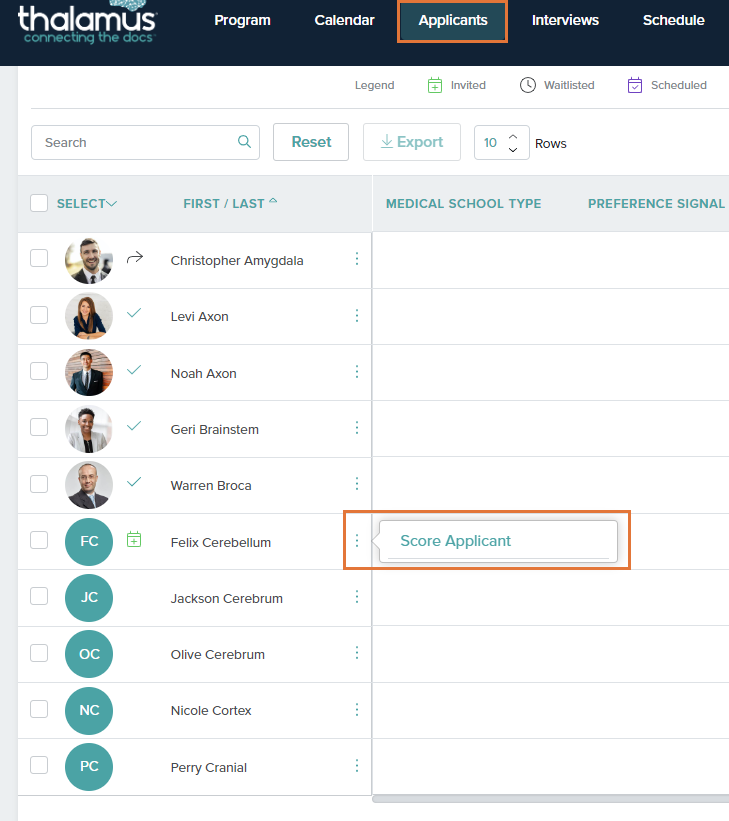The image size is (729, 821).
Task: Choose Score Applicant from the context menu
Action: coord(455,540)
